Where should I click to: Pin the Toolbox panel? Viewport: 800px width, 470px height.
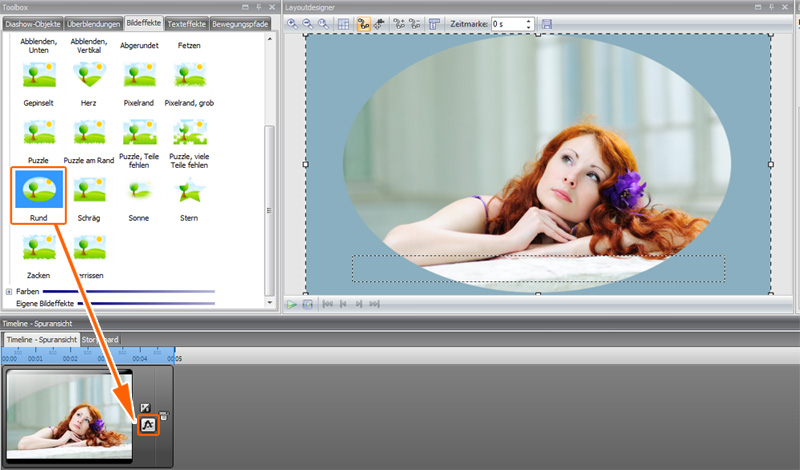click(x=259, y=7)
